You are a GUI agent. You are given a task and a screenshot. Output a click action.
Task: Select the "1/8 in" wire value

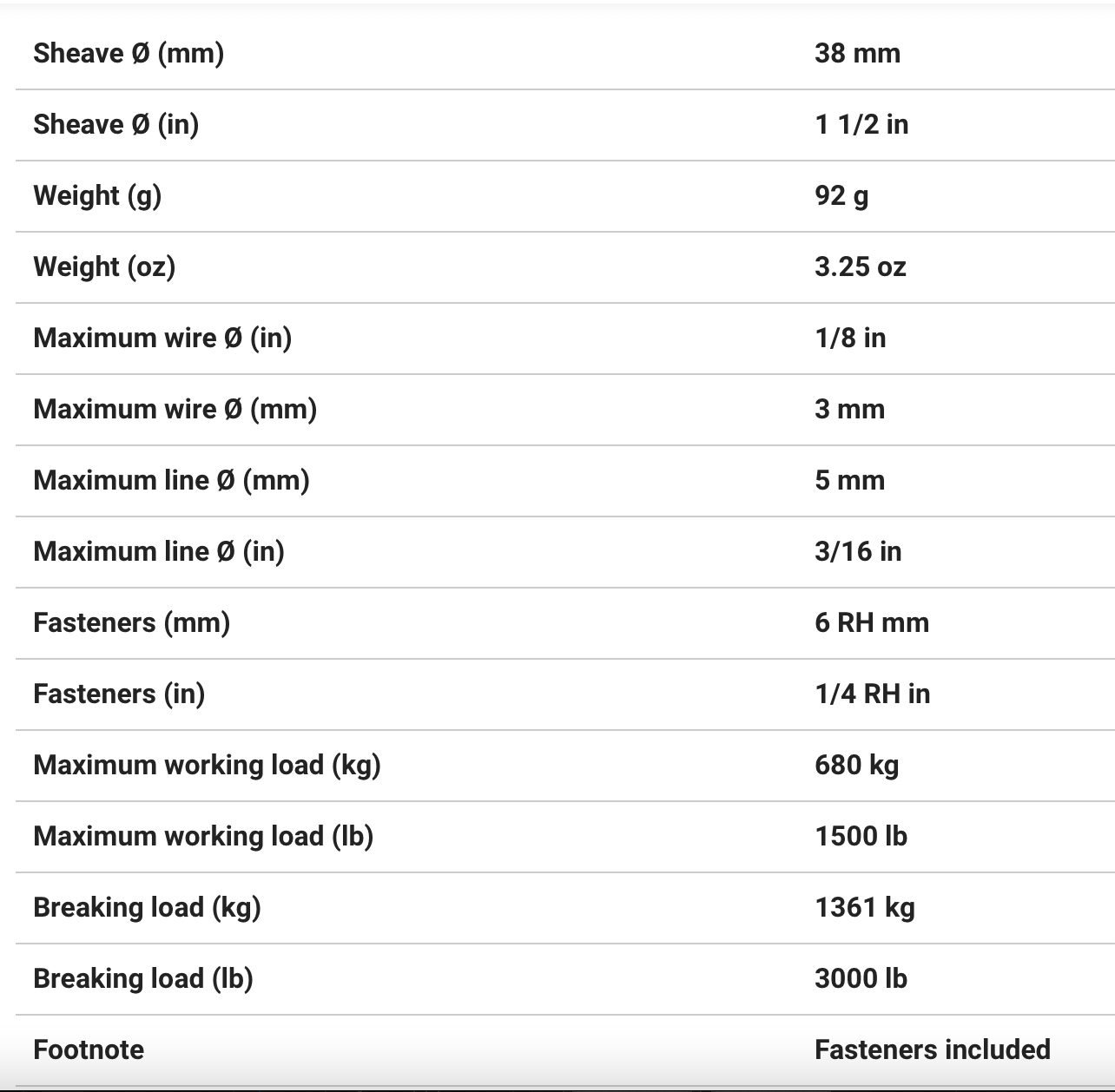(x=850, y=339)
